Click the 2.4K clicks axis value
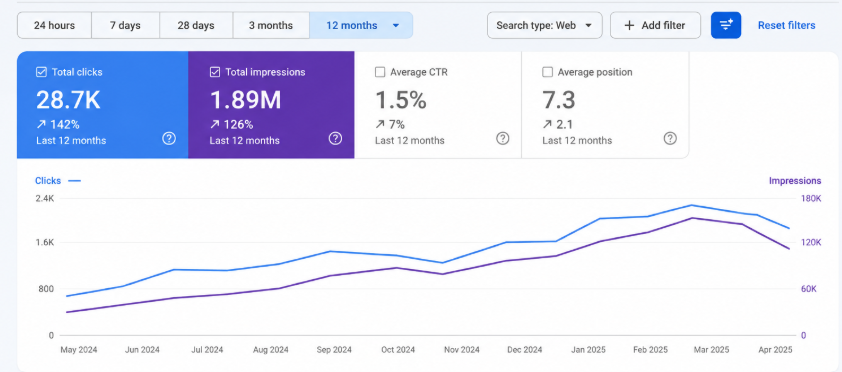Viewport: 842px width, 372px height. click(x=45, y=199)
